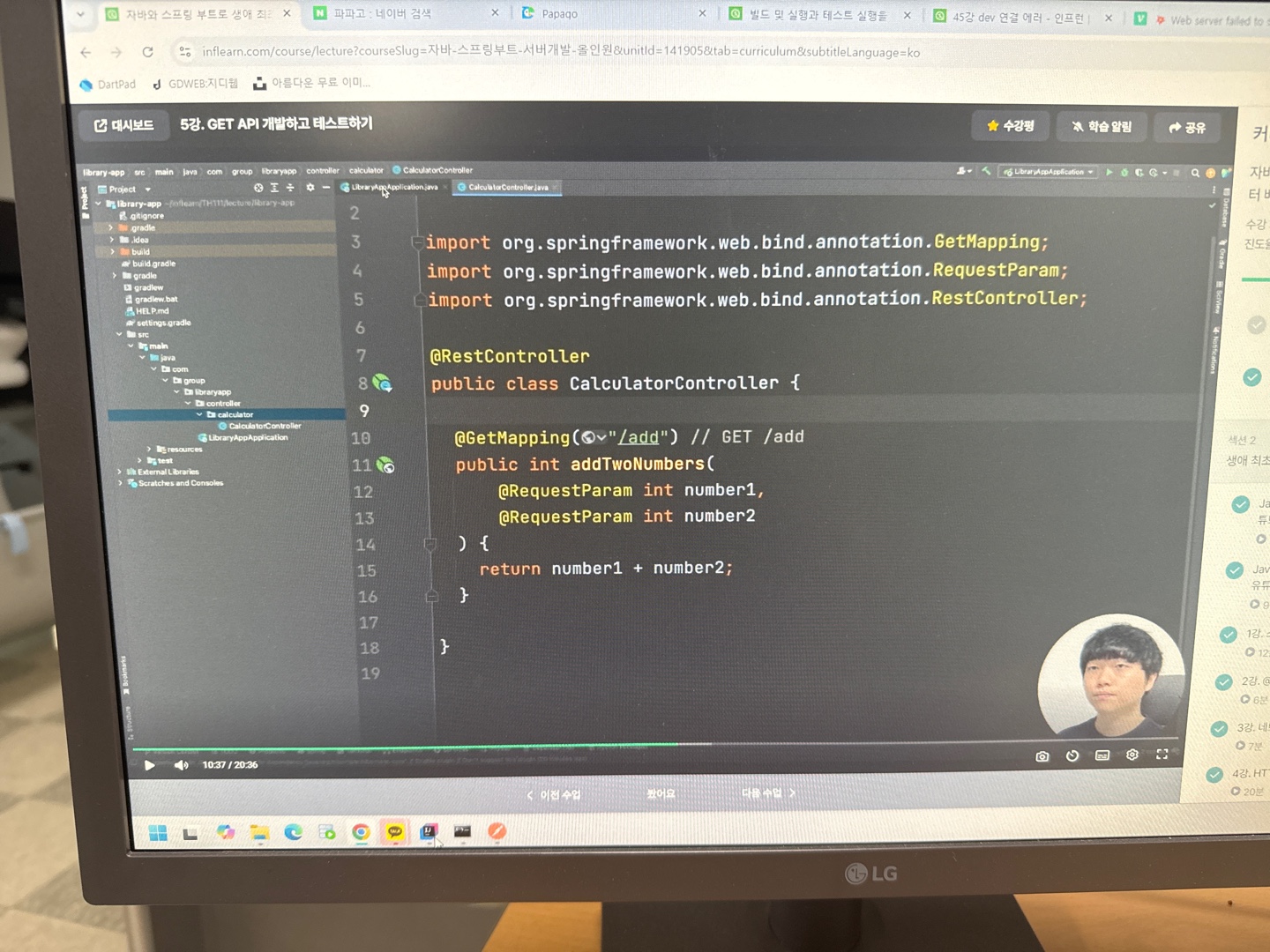Open Google Chrome from the taskbar

tap(361, 832)
